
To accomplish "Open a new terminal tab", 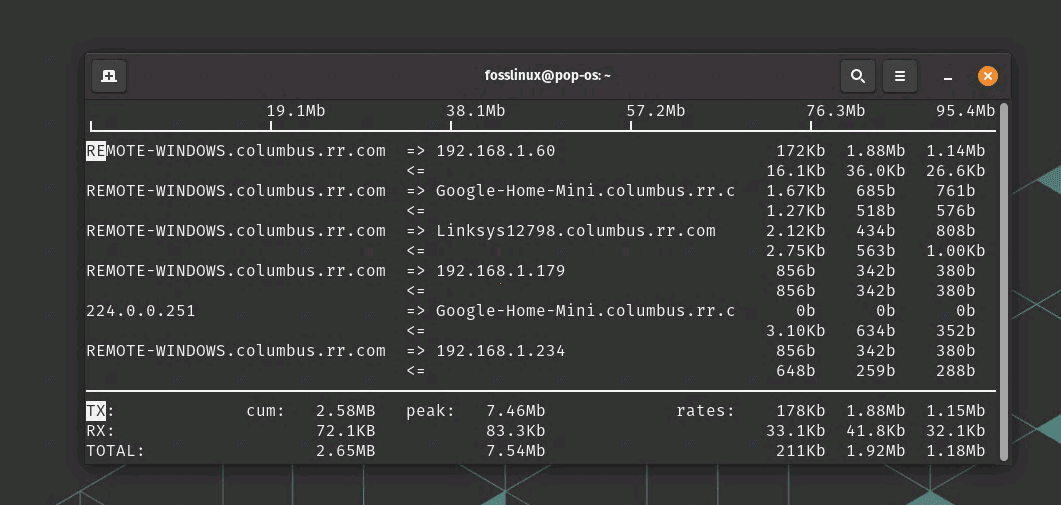I will 109,76.
